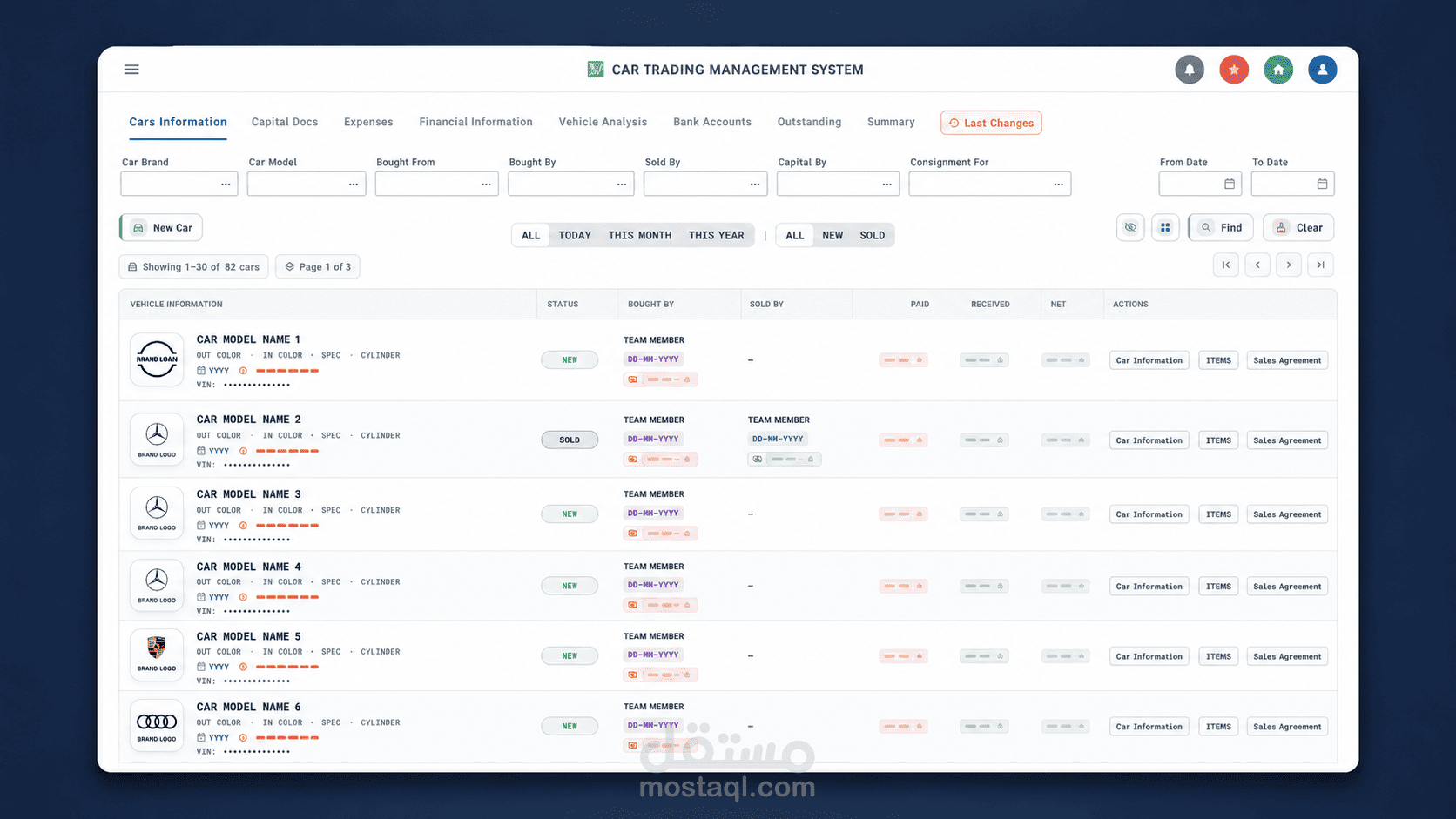Open From Date calendar picker
Viewport: 1456px width, 819px height.
tap(1230, 184)
